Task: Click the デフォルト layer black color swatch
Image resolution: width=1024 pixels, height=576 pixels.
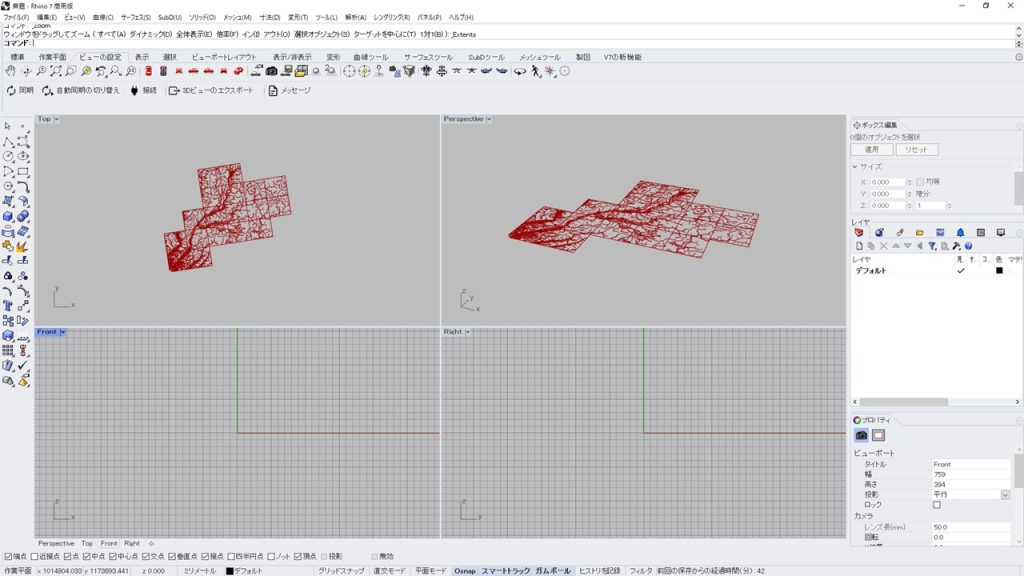Action: point(998,271)
